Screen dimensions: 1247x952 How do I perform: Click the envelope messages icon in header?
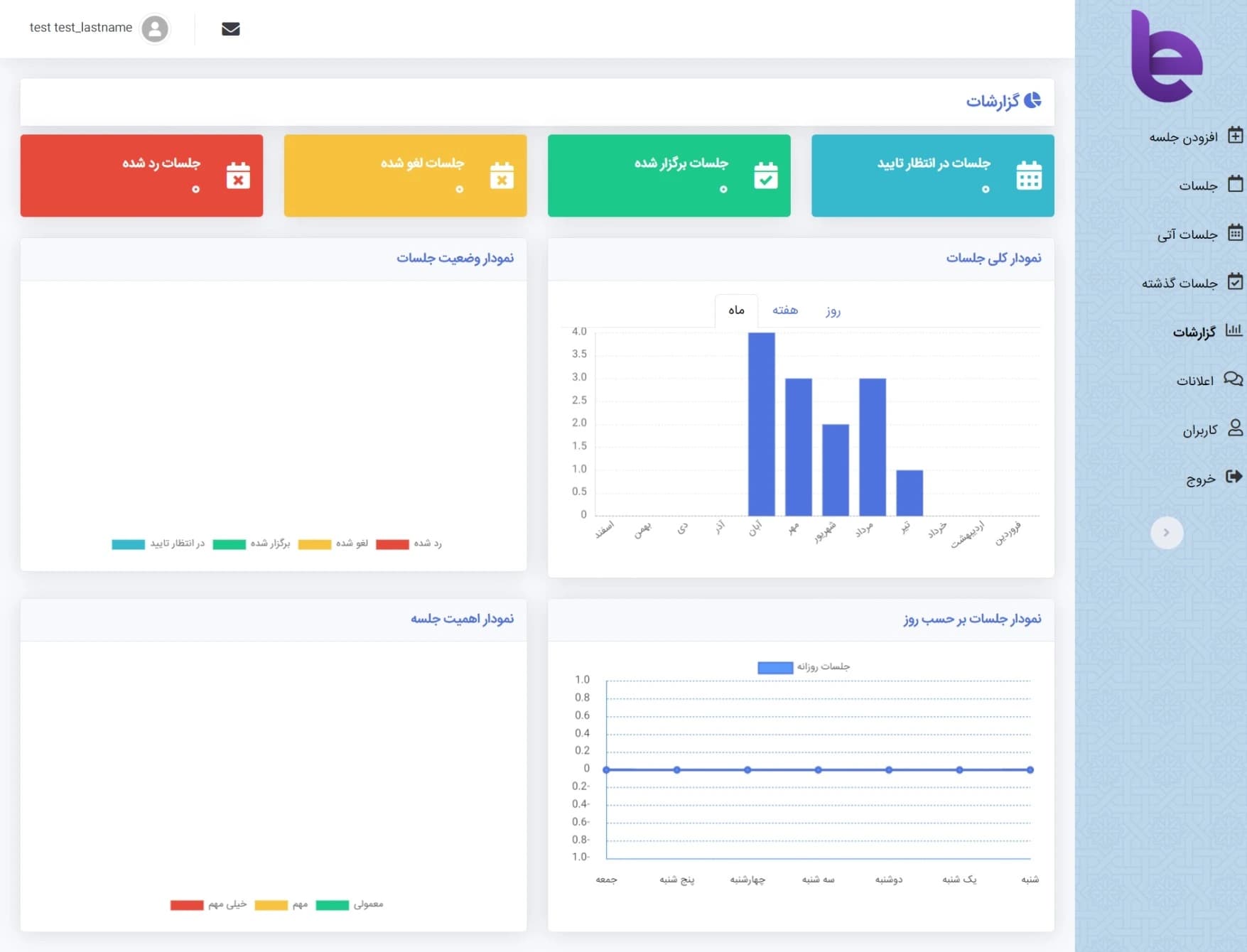pyautogui.click(x=230, y=28)
